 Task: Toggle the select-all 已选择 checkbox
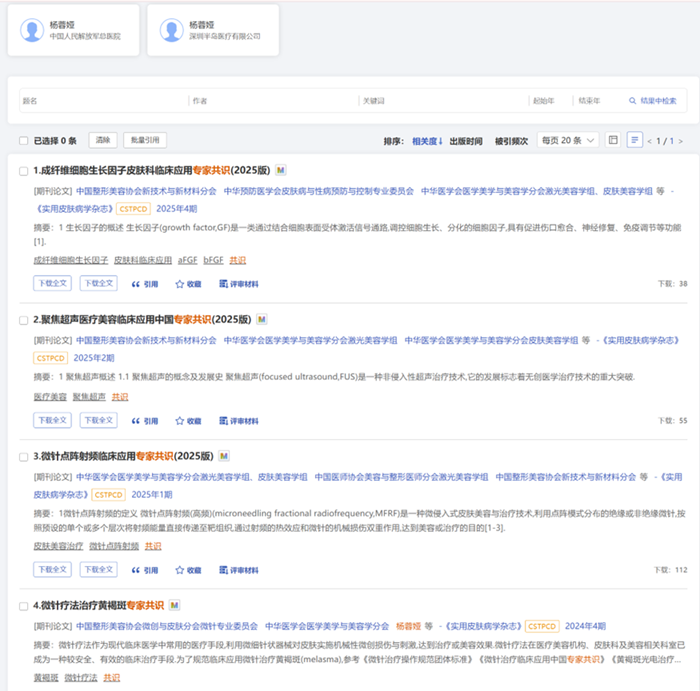(x=24, y=141)
